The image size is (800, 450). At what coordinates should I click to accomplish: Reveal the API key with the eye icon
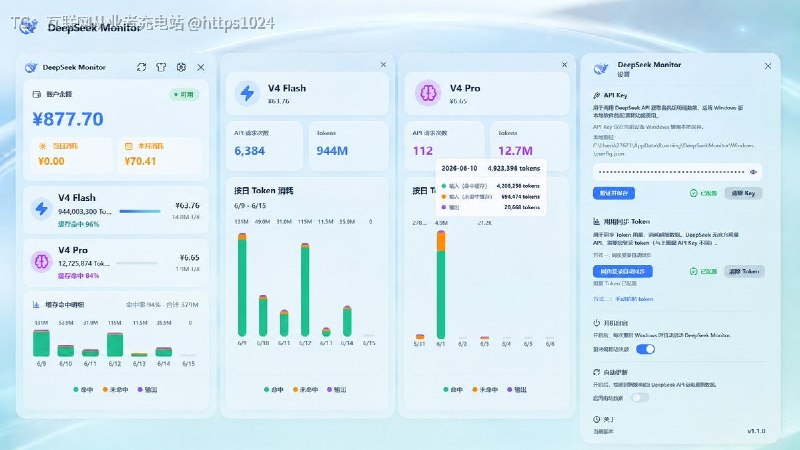pyautogui.click(x=753, y=172)
